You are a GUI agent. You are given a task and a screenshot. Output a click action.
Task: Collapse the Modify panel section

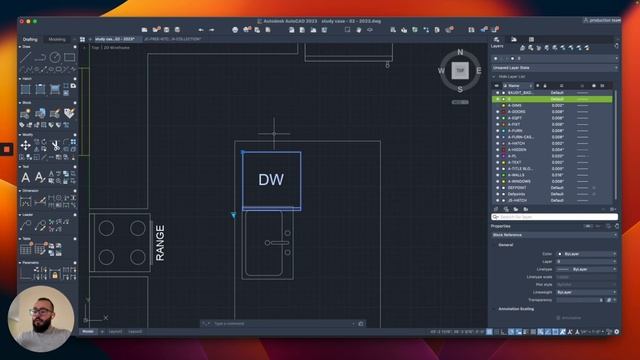(20, 135)
